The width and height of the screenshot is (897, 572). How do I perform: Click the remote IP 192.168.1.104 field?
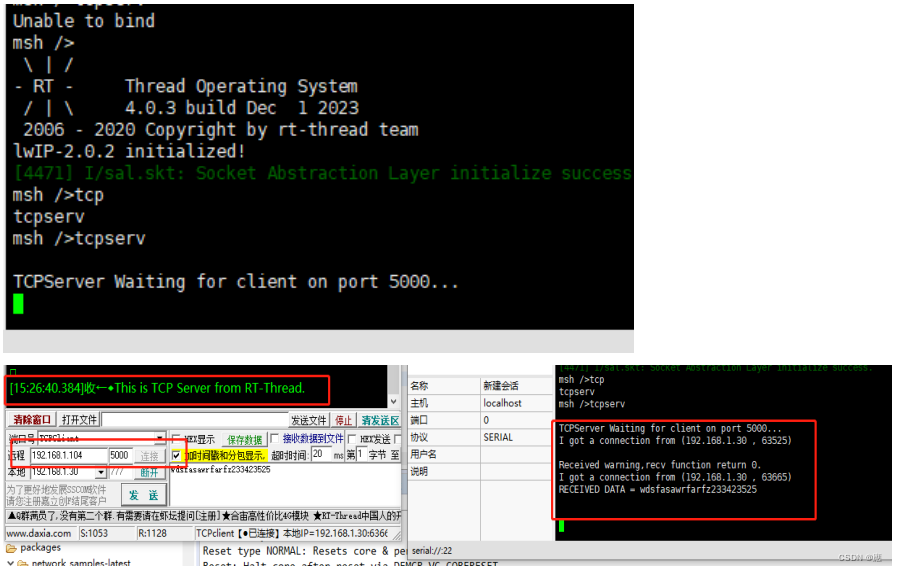(68, 455)
